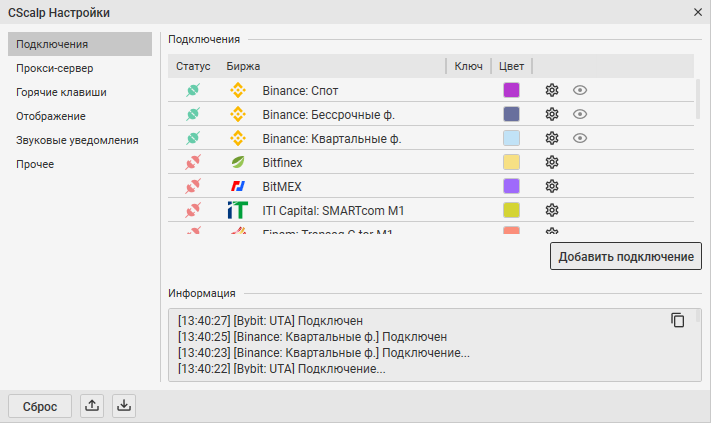This screenshot has width=711, height=423.
Task: Toggle visibility eye for Binance: Бессрочные ф.
Action: 580,114
